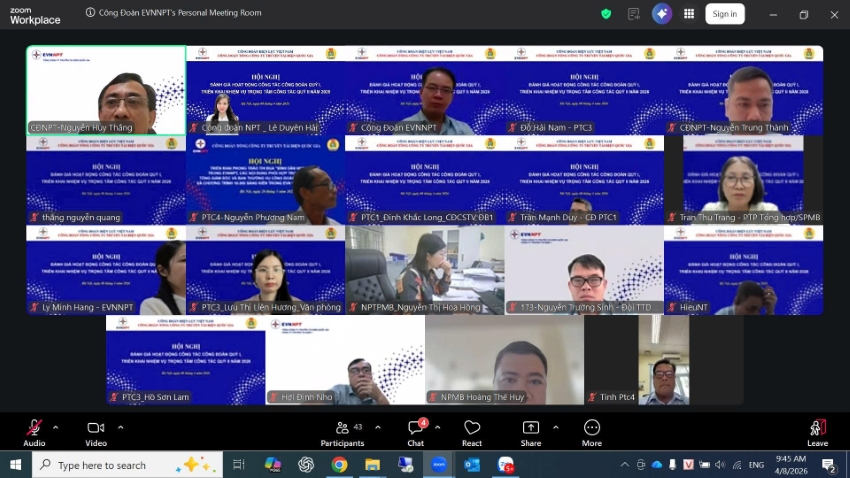Click the Zoom icon in taskbar

click(439, 464)
